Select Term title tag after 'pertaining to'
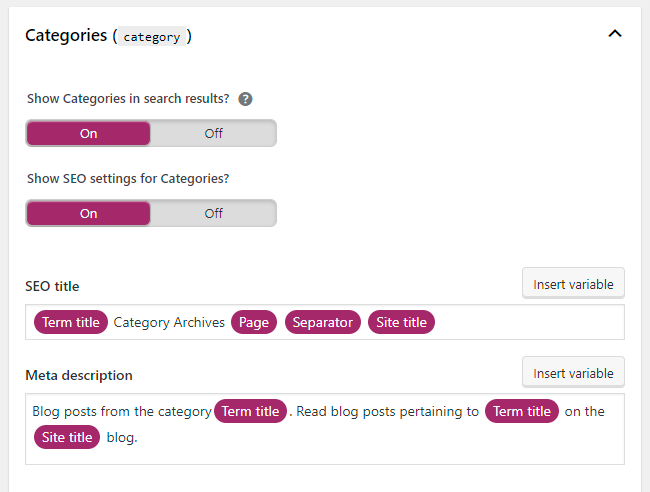Viewport: 650px width, 492px height. tap(522, 411)
